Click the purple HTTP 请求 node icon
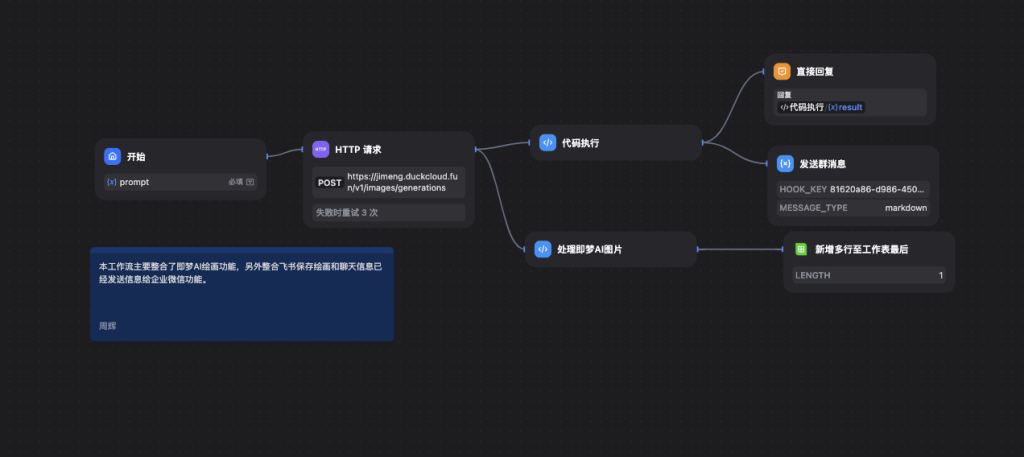Screen dimensions: 1024x457 point(321,149)
